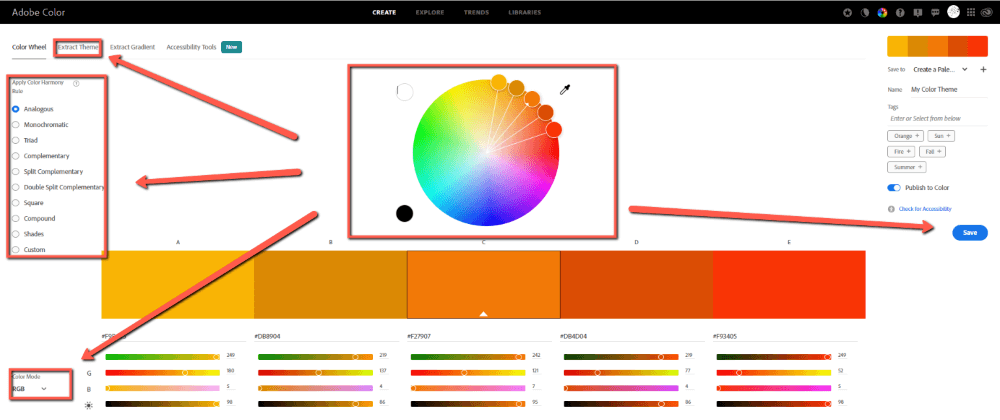The image size is (1000, 420).
Task: Click the black circle near the color wheel
Action: [404, 214]
